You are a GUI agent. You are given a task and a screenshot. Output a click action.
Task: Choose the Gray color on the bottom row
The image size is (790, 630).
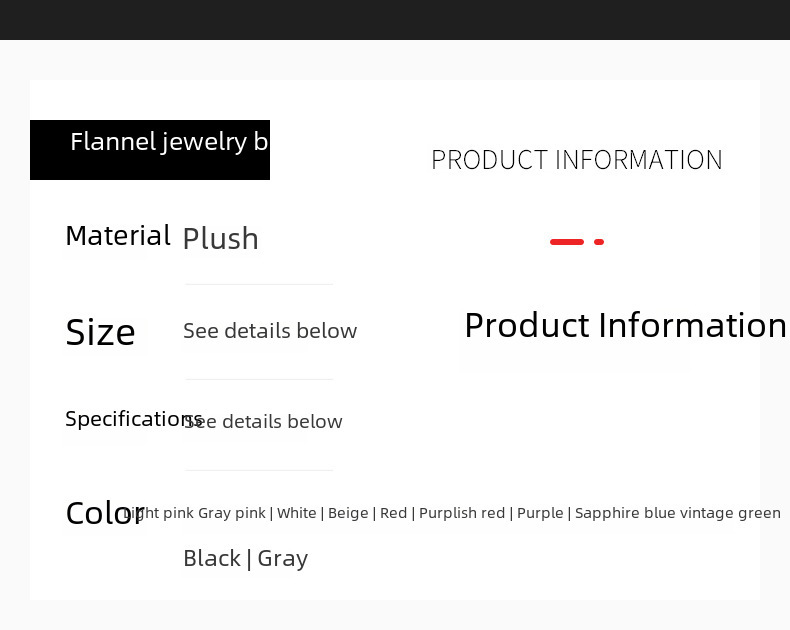[283, 558]
